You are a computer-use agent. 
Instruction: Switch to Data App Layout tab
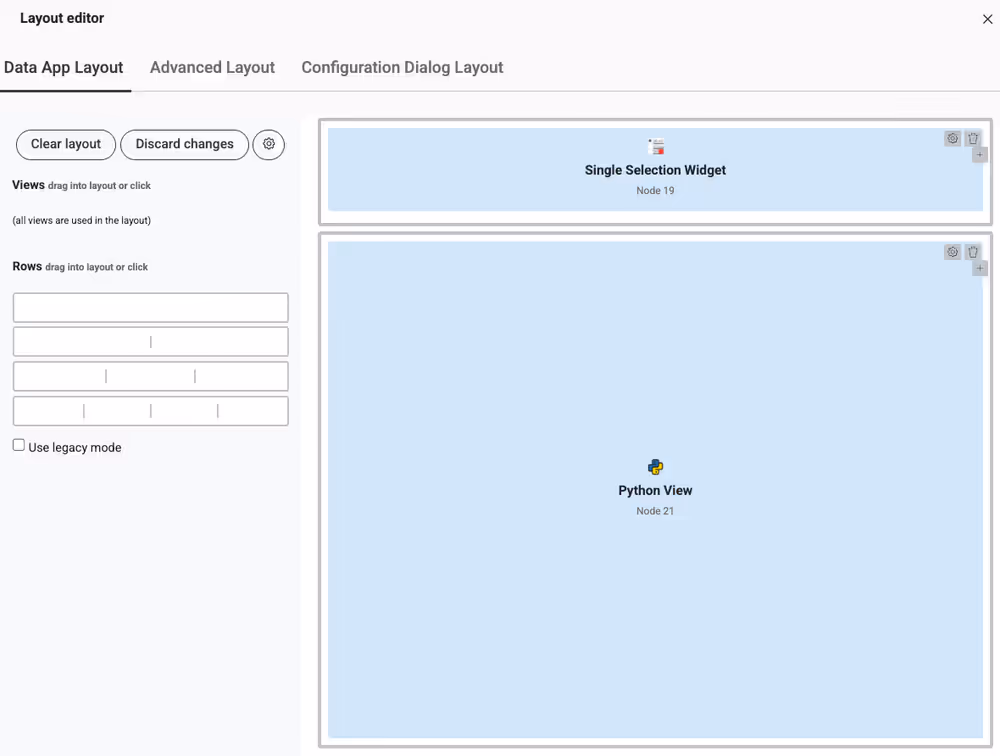(64, 68)
